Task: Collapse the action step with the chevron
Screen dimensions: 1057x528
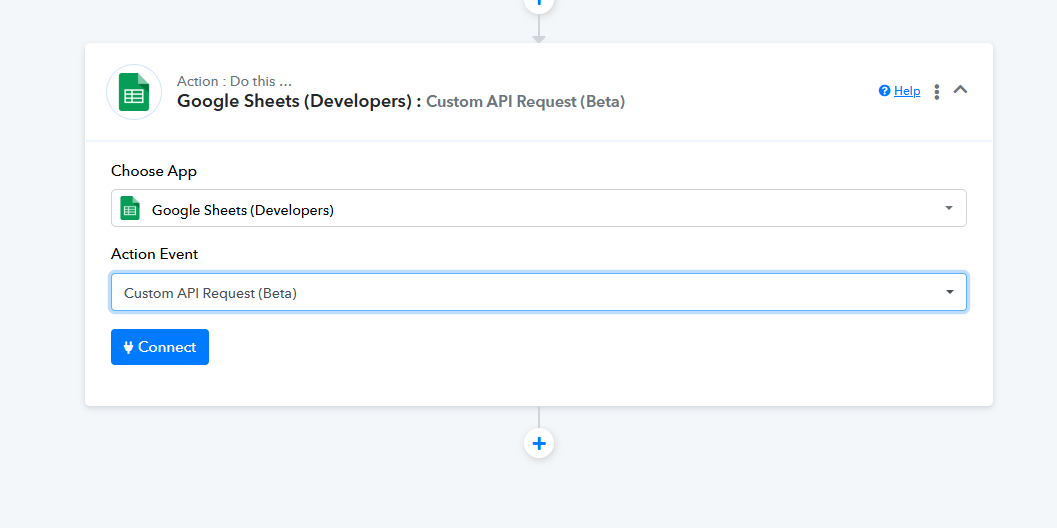Action: pos(961,89)
